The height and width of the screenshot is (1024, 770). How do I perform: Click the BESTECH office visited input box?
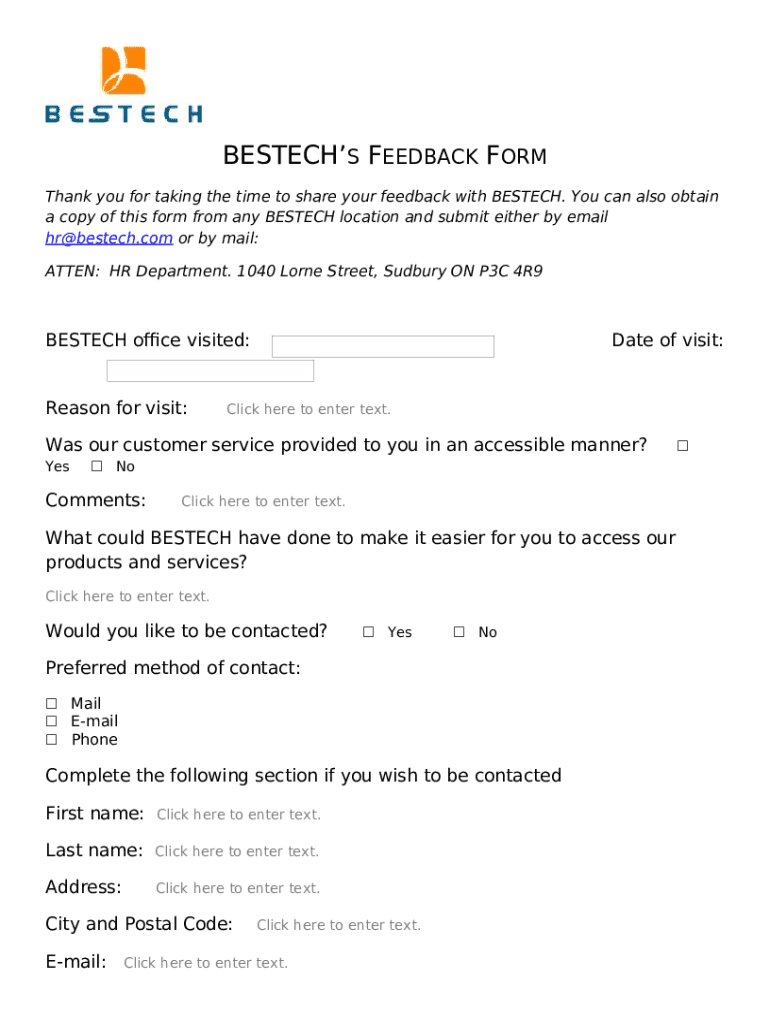point(383,347)
